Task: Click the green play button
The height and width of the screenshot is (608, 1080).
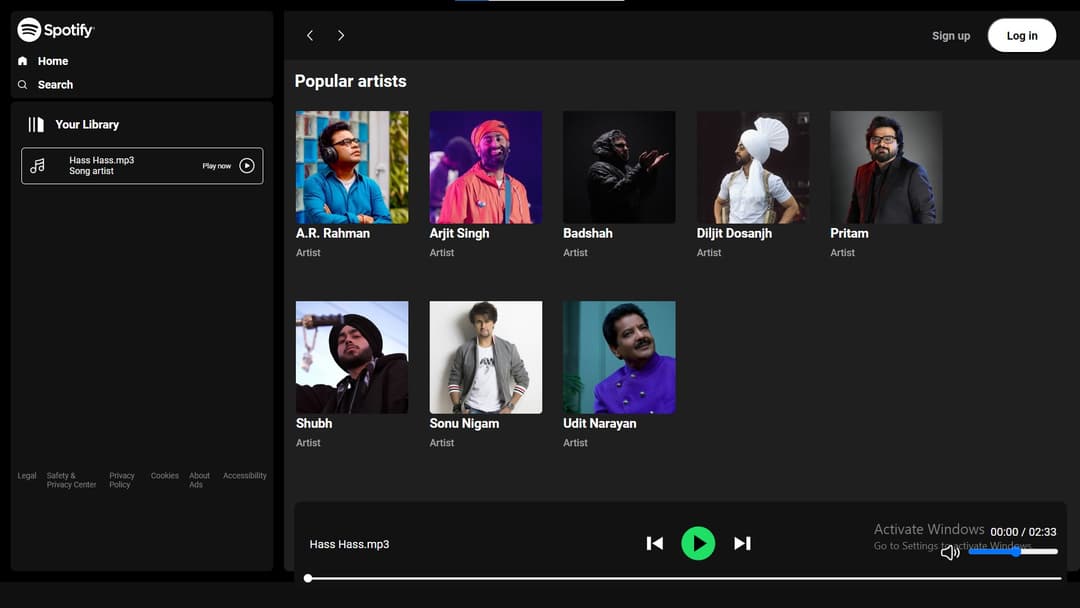Action: pyautogui.click(x=699, y=543)
